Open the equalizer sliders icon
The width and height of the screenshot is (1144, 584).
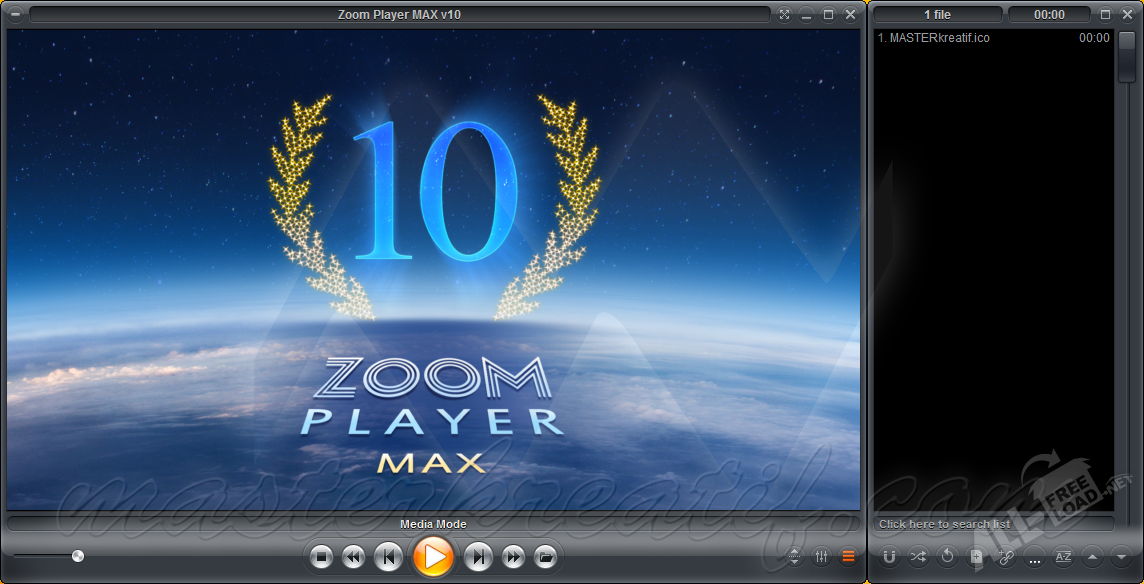pos(821,556)
